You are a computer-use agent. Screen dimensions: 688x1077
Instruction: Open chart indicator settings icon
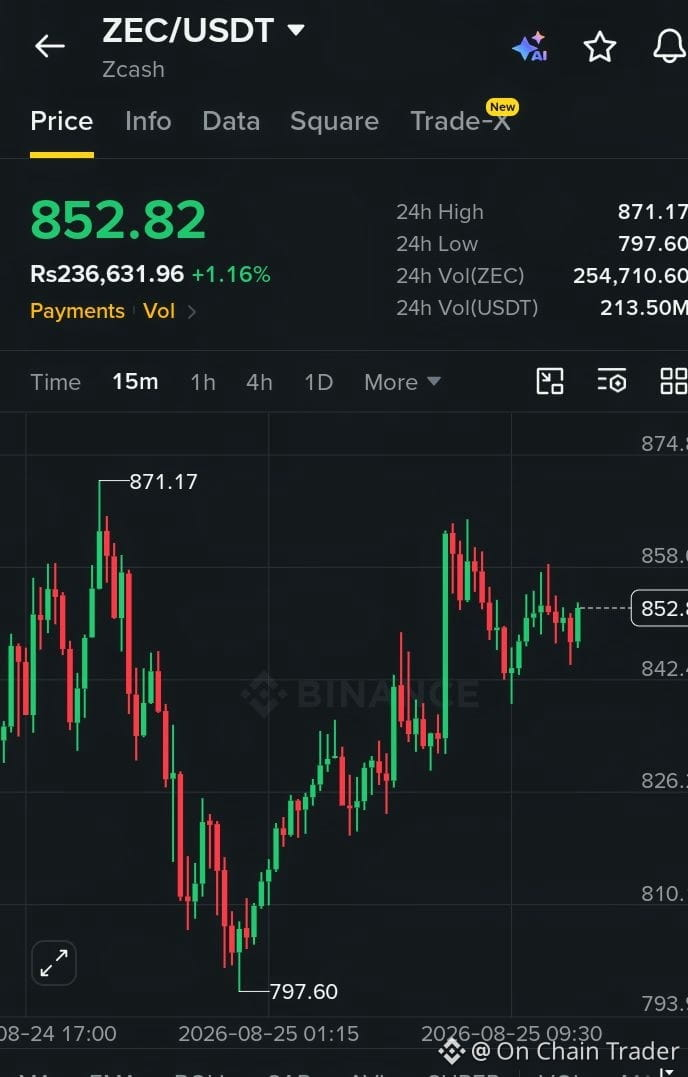tap(611, 381)
